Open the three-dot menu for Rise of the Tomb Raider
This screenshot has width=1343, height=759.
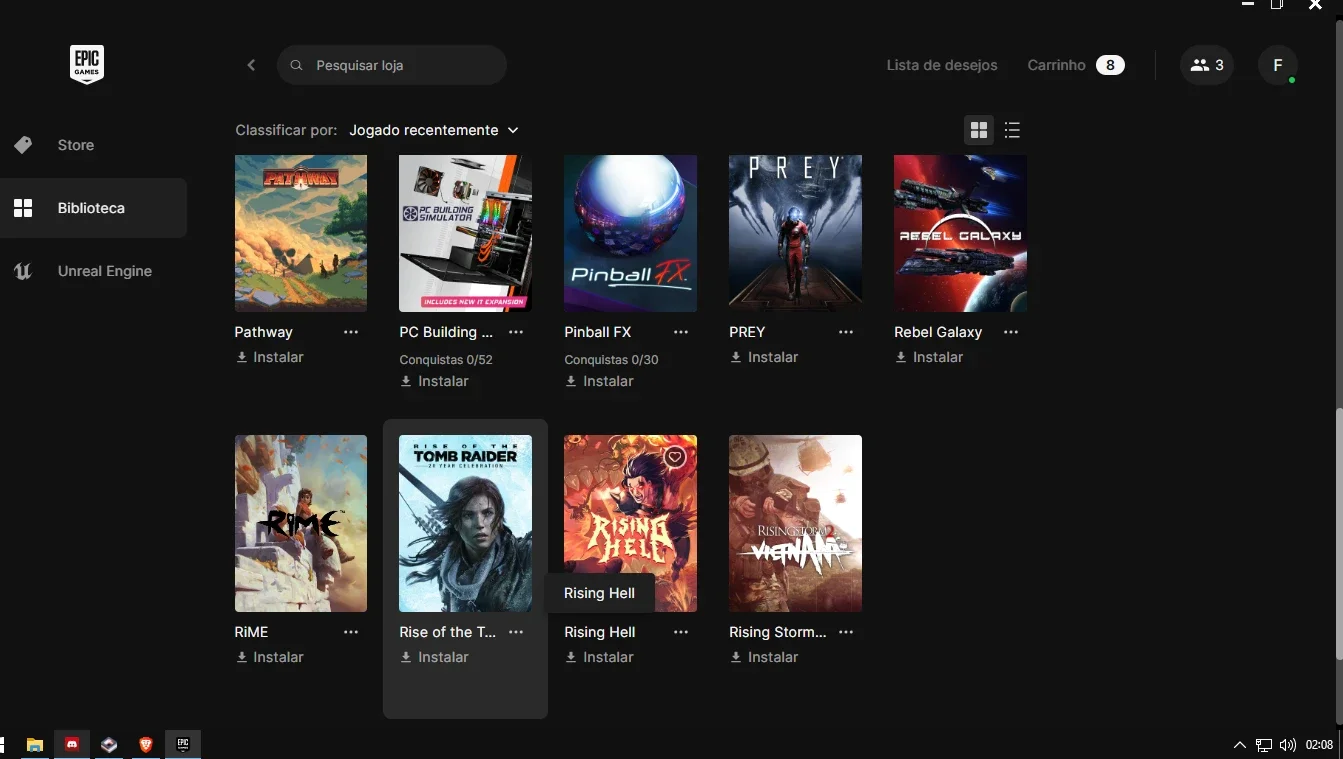516,632
